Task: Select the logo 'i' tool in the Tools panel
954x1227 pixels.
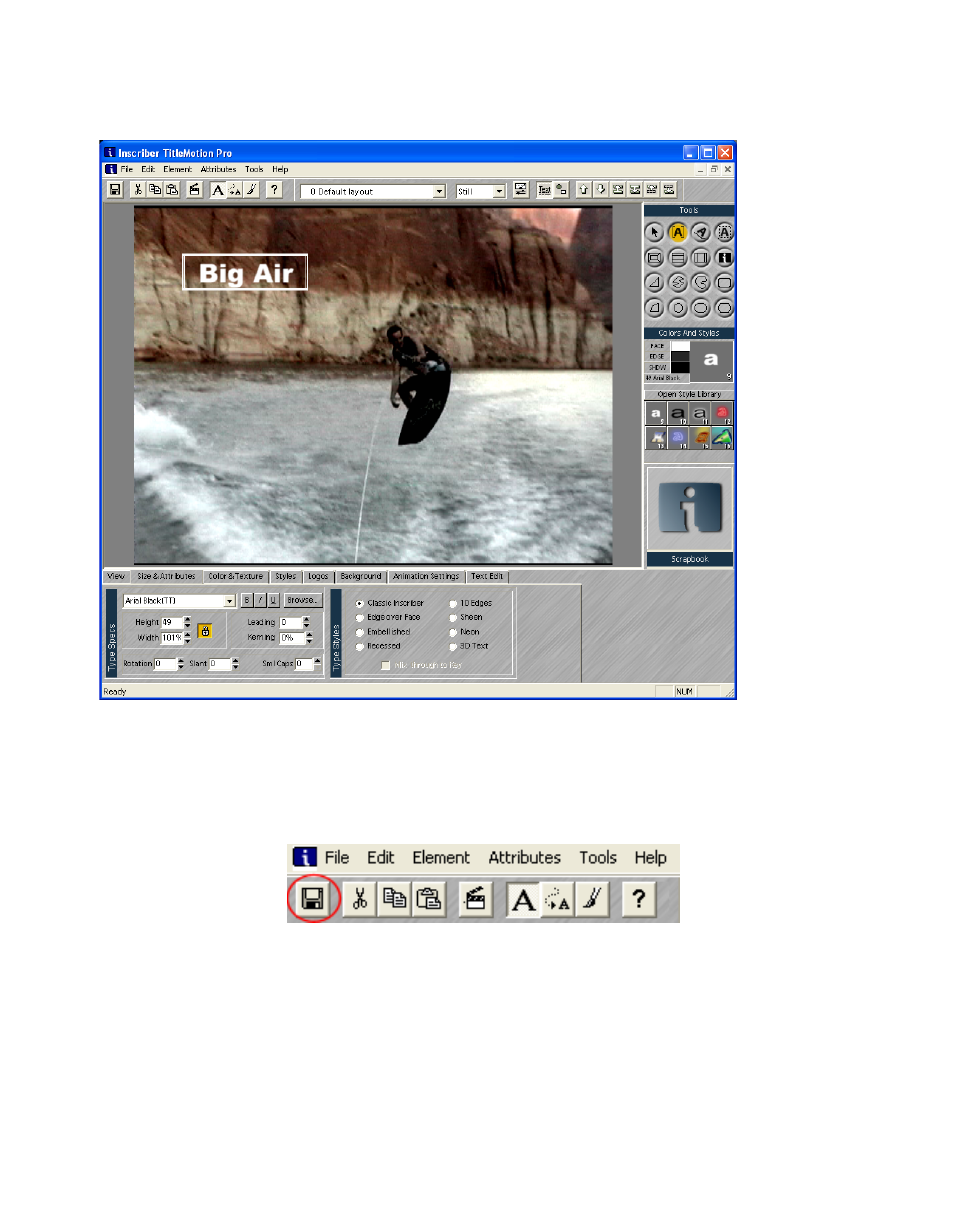Action: pos(724,257)
